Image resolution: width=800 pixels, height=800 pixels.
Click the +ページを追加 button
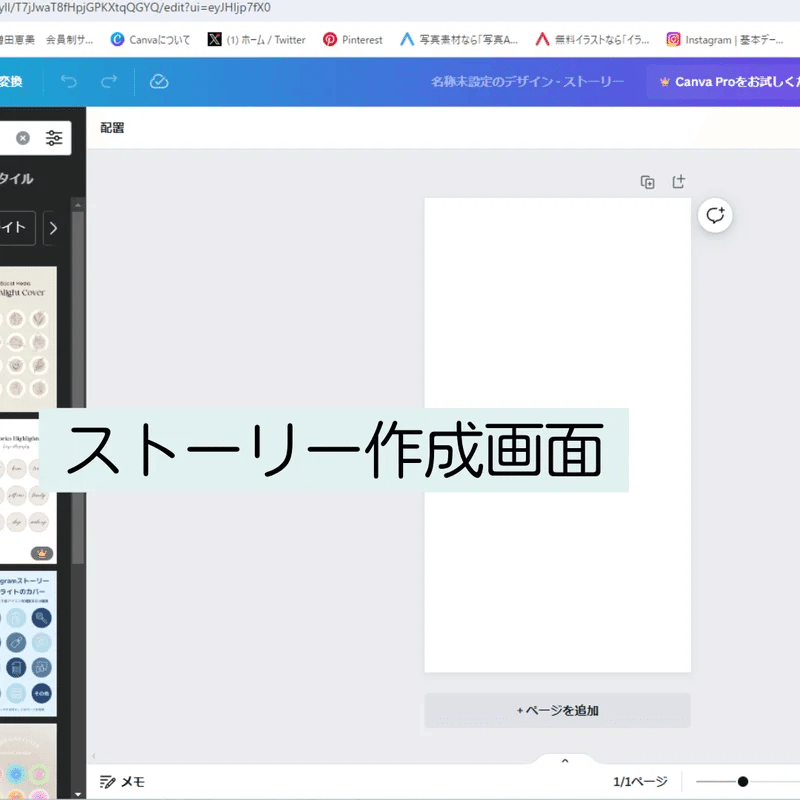(558, 710)
